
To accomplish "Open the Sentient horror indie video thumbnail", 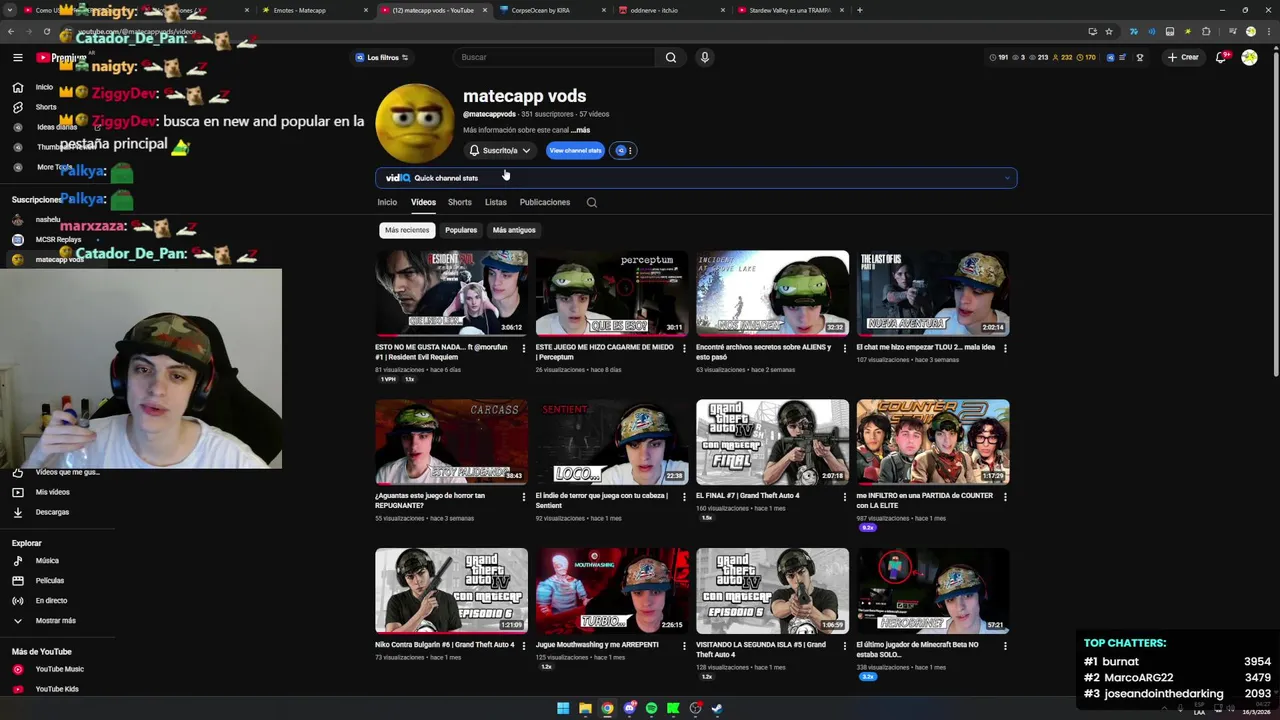I will pos(612,442).
